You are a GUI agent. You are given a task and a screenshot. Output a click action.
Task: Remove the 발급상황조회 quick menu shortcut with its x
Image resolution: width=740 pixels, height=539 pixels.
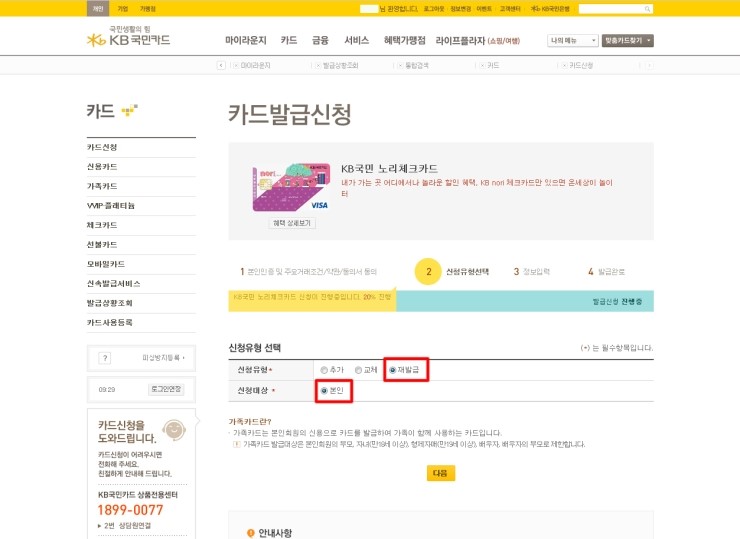318,66
